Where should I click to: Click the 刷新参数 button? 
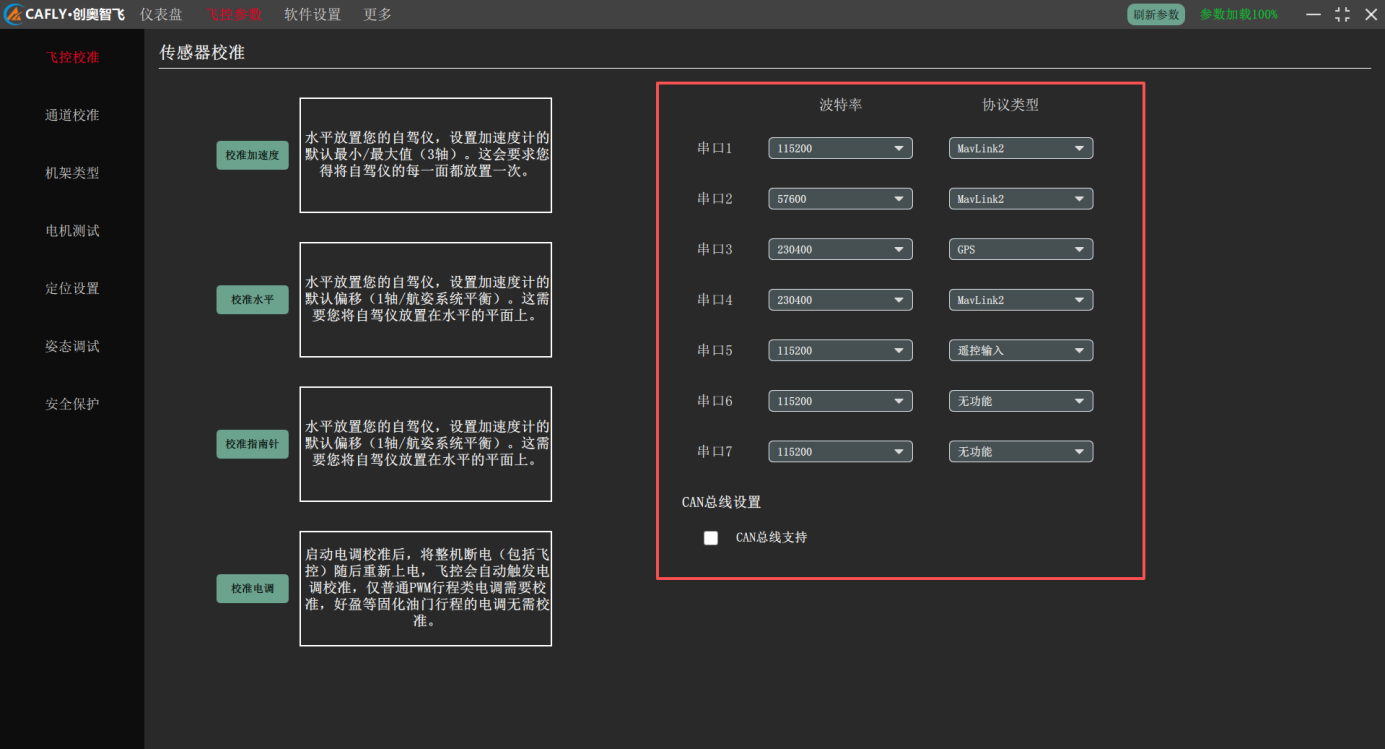[1156, 15]
